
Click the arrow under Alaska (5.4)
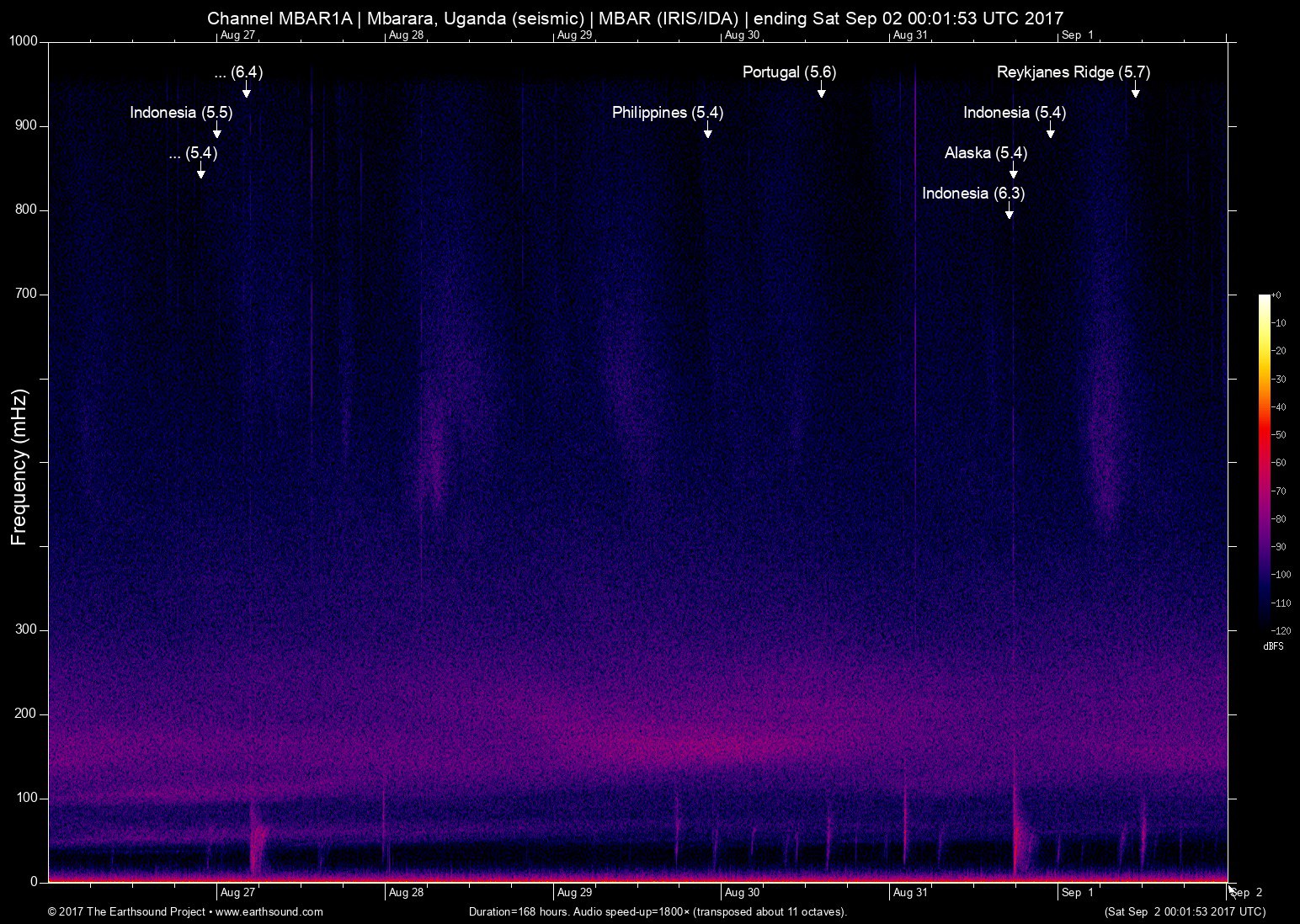tap(1013, 172)
